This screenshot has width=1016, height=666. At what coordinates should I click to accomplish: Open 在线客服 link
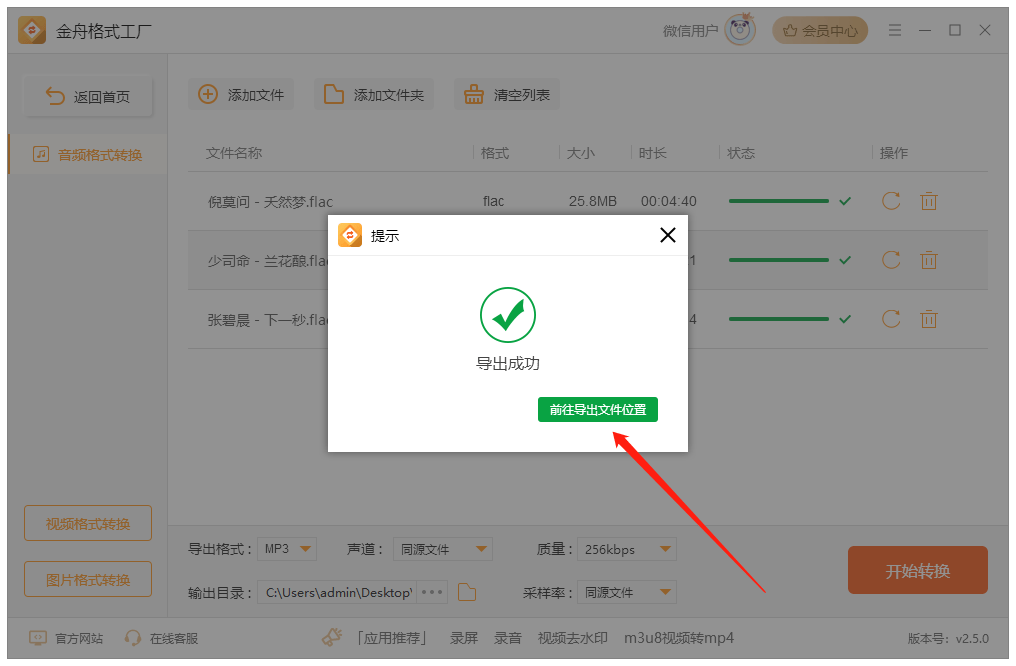tap(161, 638)
